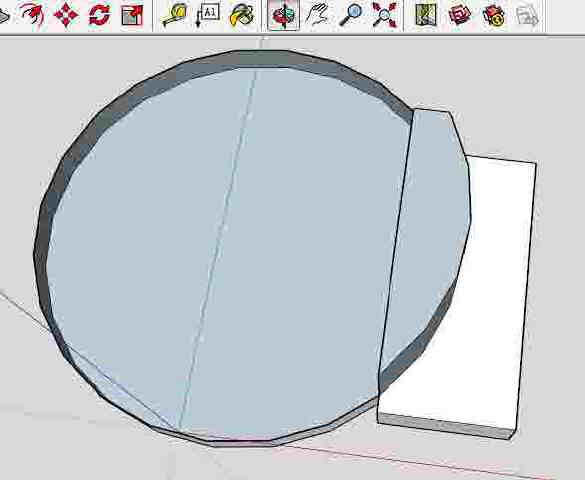This screenshot has width=585, height=480.
Task: Click the greyed-out Send to LayOut icon
Action: coord(527,15)
